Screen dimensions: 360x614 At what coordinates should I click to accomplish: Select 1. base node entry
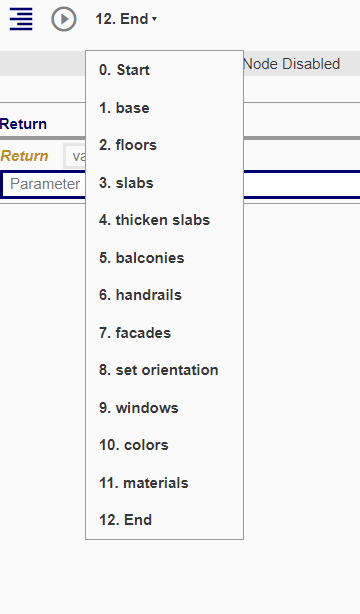point(165,108)
